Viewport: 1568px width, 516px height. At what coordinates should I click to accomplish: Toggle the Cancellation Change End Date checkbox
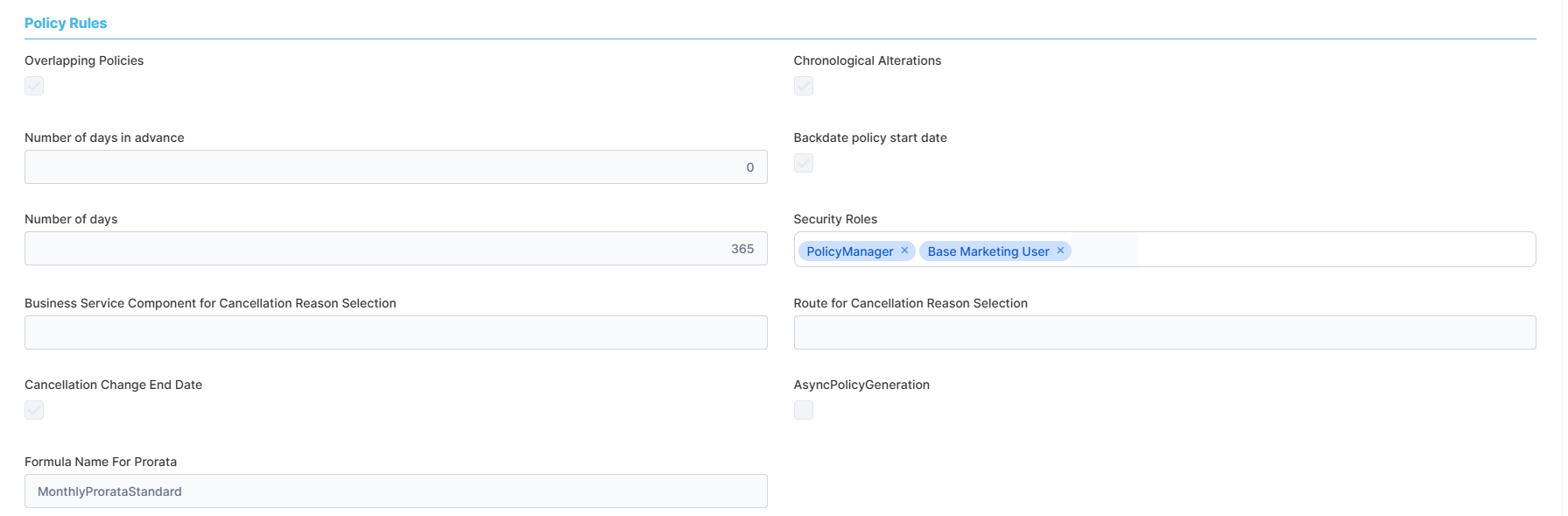(34, 410)
